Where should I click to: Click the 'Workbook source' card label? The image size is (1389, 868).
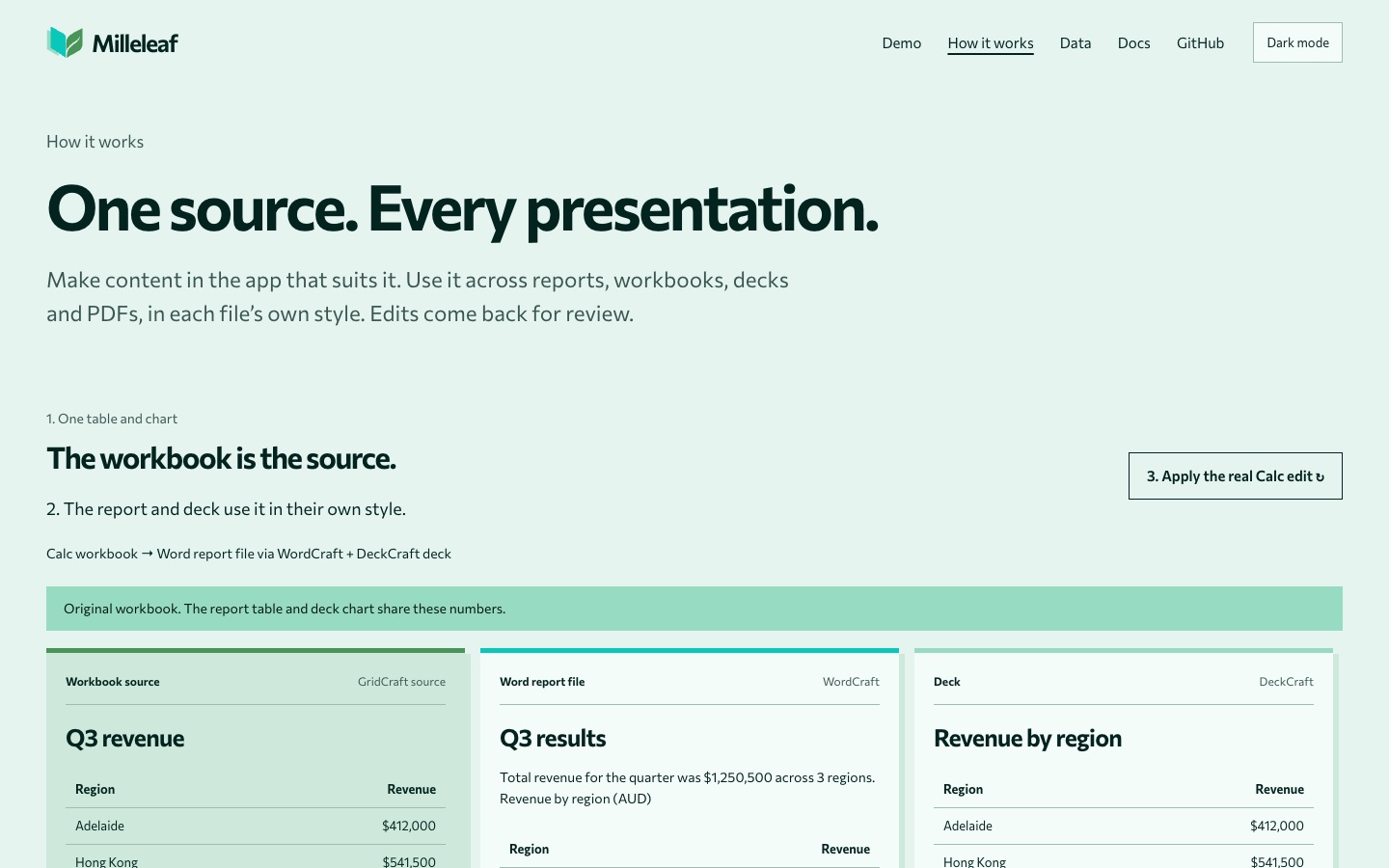pyautogui.click(x=113, y=682)
